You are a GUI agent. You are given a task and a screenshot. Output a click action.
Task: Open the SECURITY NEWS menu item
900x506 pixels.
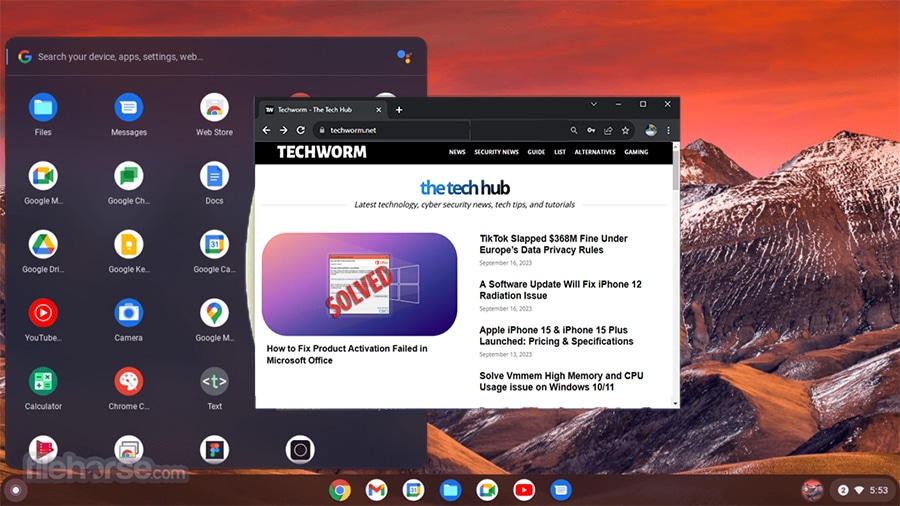click(496, 152)
